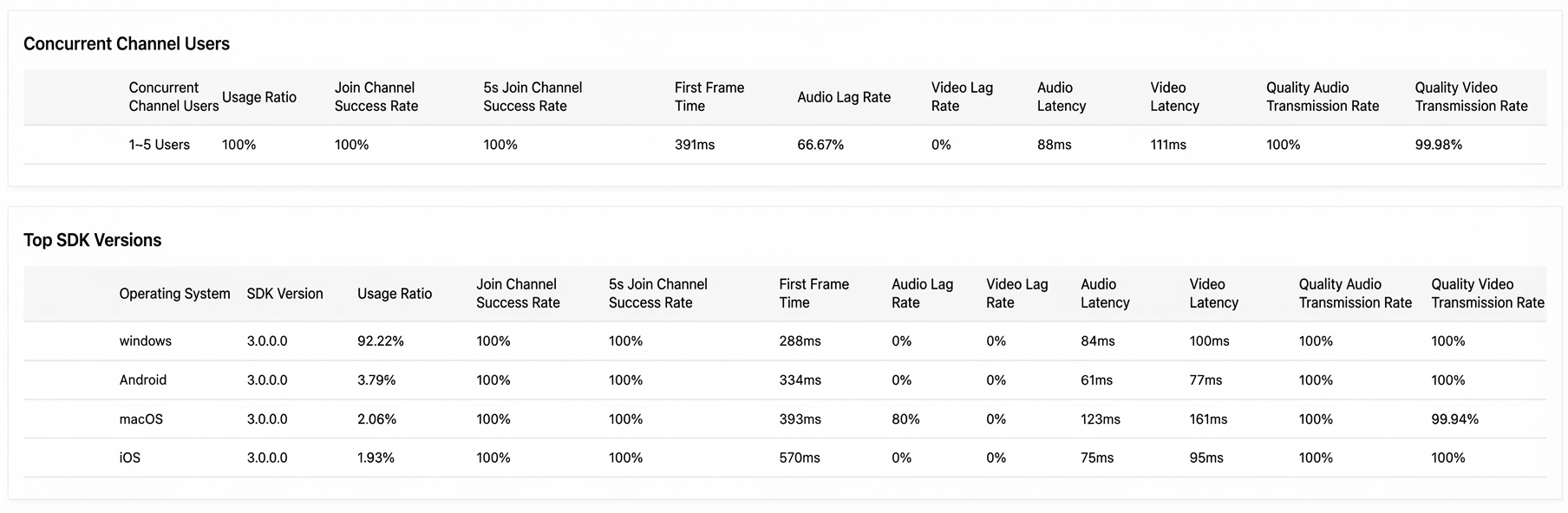Click the Top SDK Versions section title

pyautogui.click(x=93, y=240)
